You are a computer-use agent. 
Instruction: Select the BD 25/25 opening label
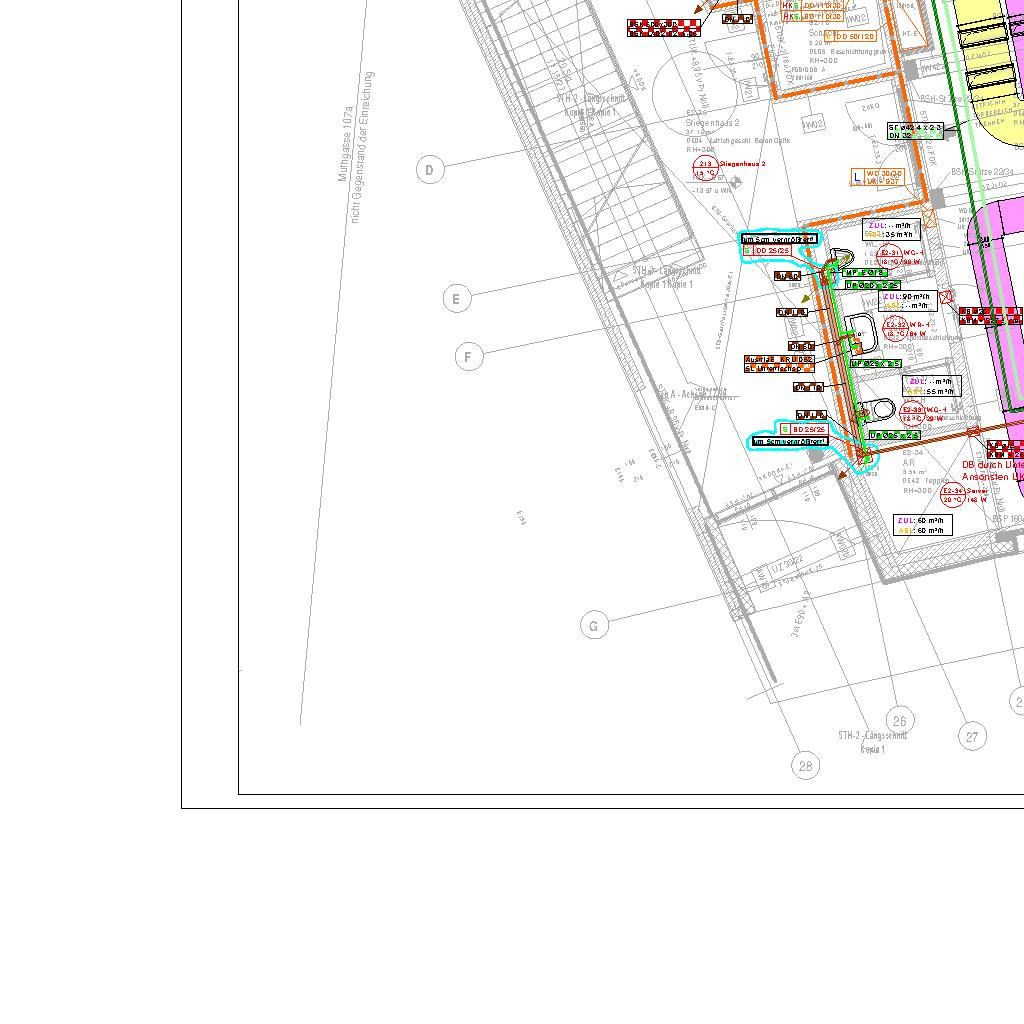point(804,429)
